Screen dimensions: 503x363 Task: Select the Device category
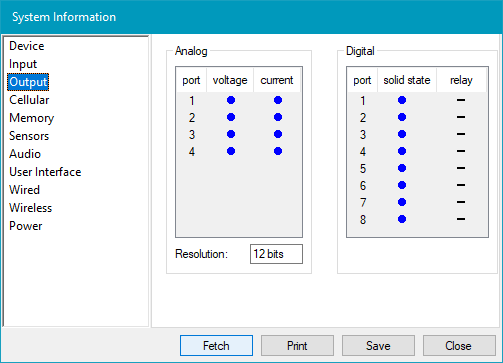coord(27,46)
